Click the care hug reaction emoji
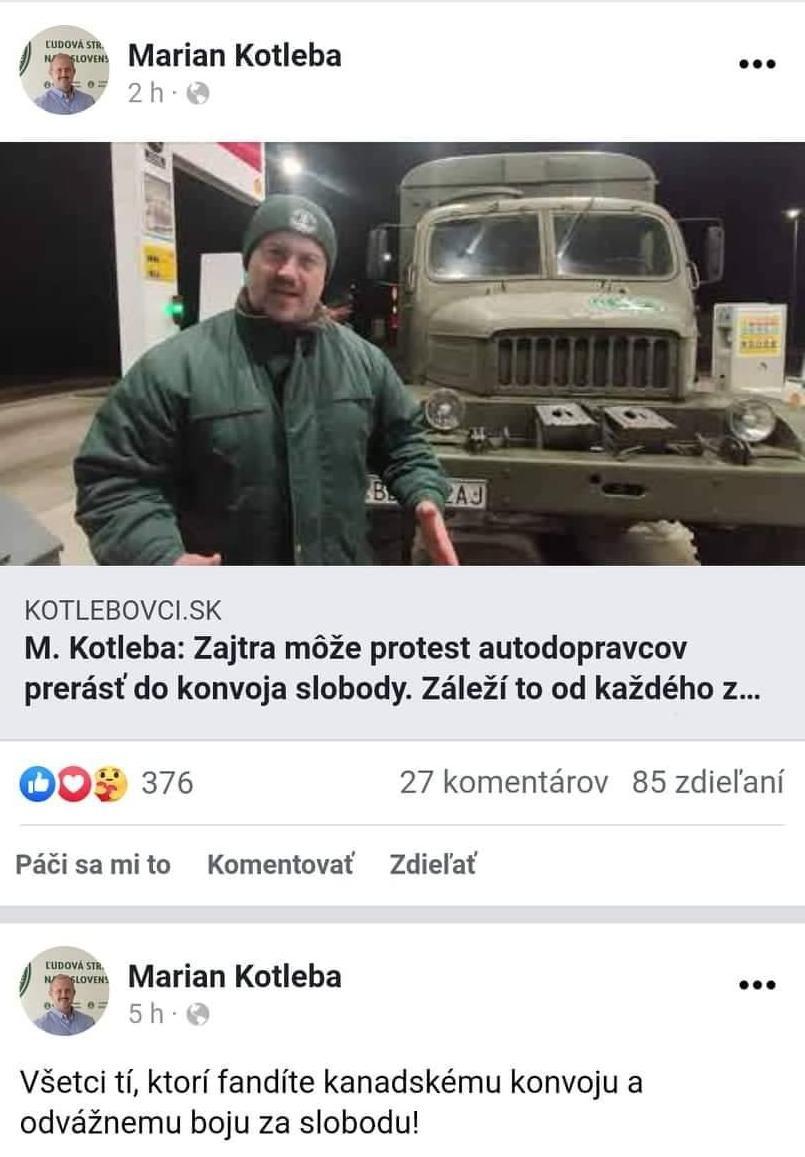 (x=109, y=783)
